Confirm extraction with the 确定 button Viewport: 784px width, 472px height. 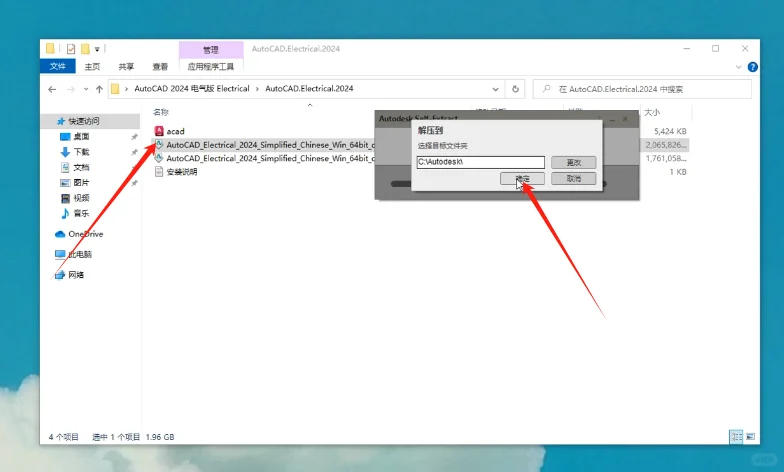click(522, 178)
